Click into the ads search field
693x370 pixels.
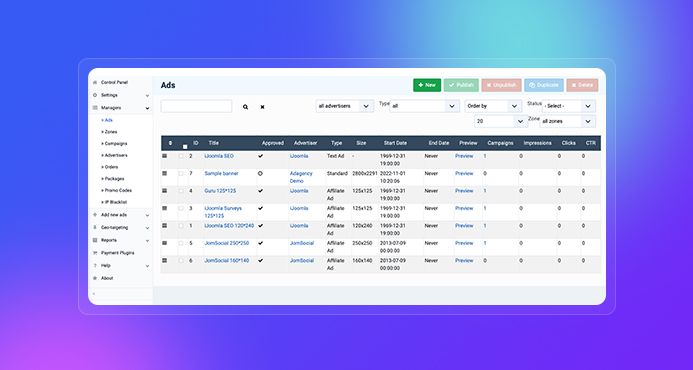[x=196, y=106]
